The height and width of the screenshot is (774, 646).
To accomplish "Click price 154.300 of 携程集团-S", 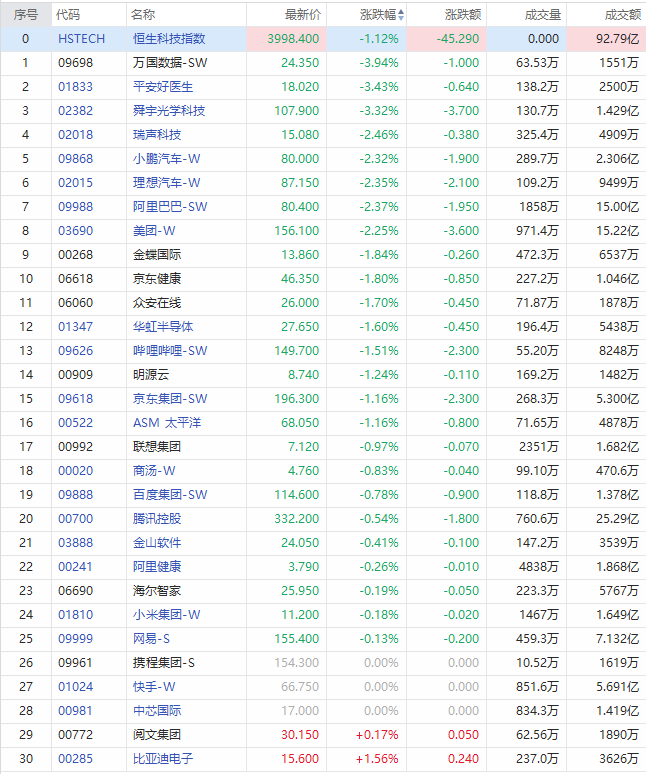I will click(297, 663).
